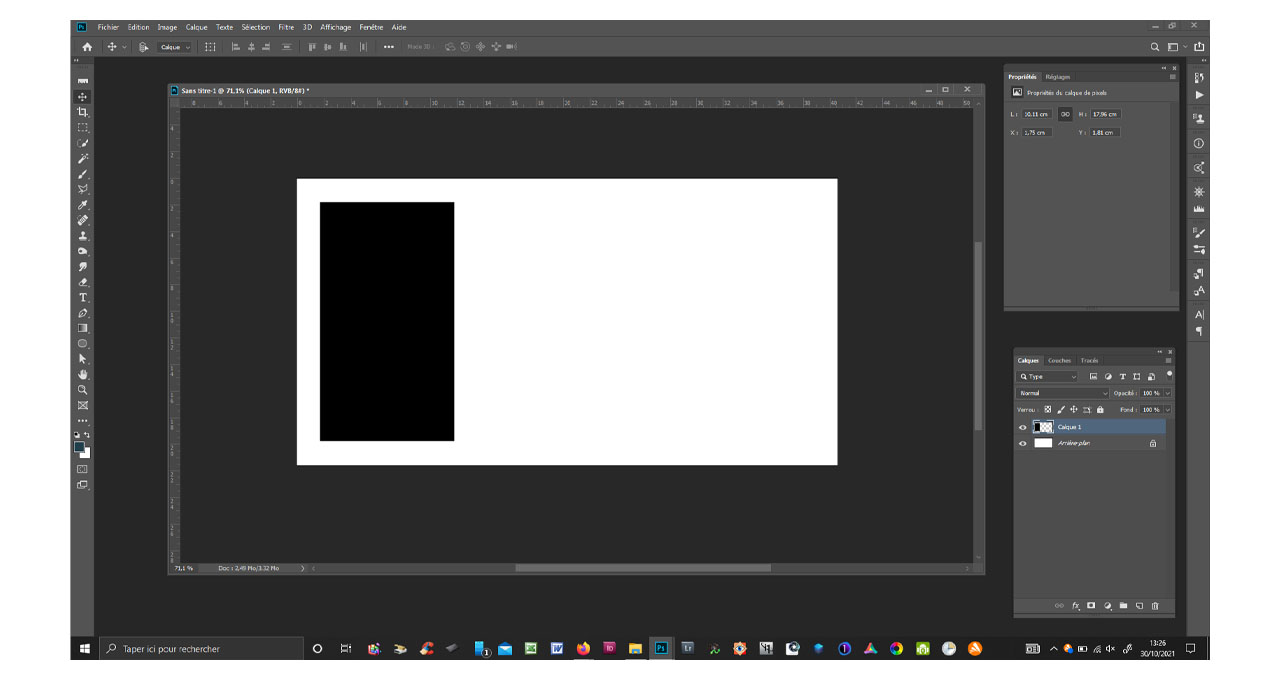Click the foreground color swatch

coord(79,448)
